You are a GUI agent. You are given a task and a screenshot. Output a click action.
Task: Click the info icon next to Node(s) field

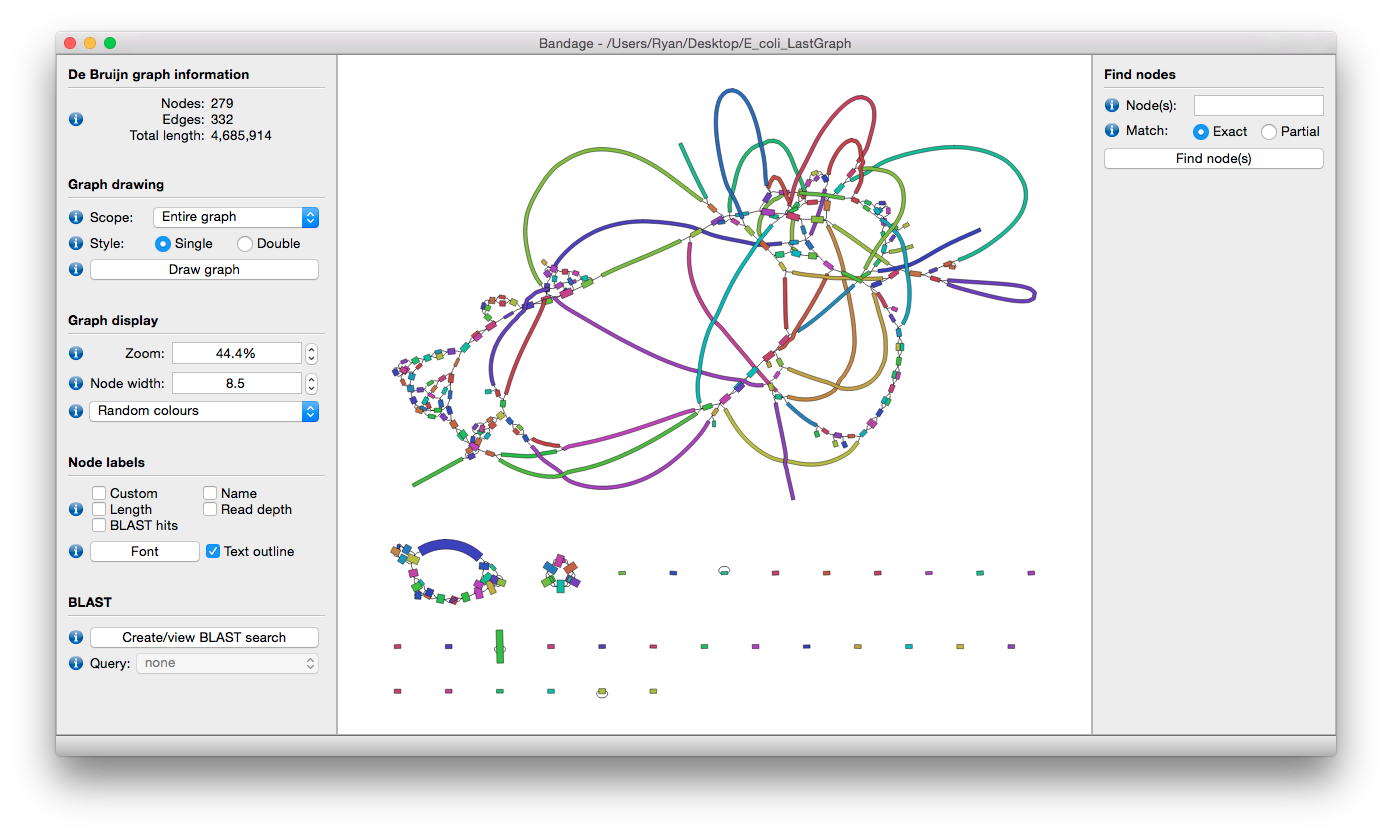click(x=1111, y=105)
